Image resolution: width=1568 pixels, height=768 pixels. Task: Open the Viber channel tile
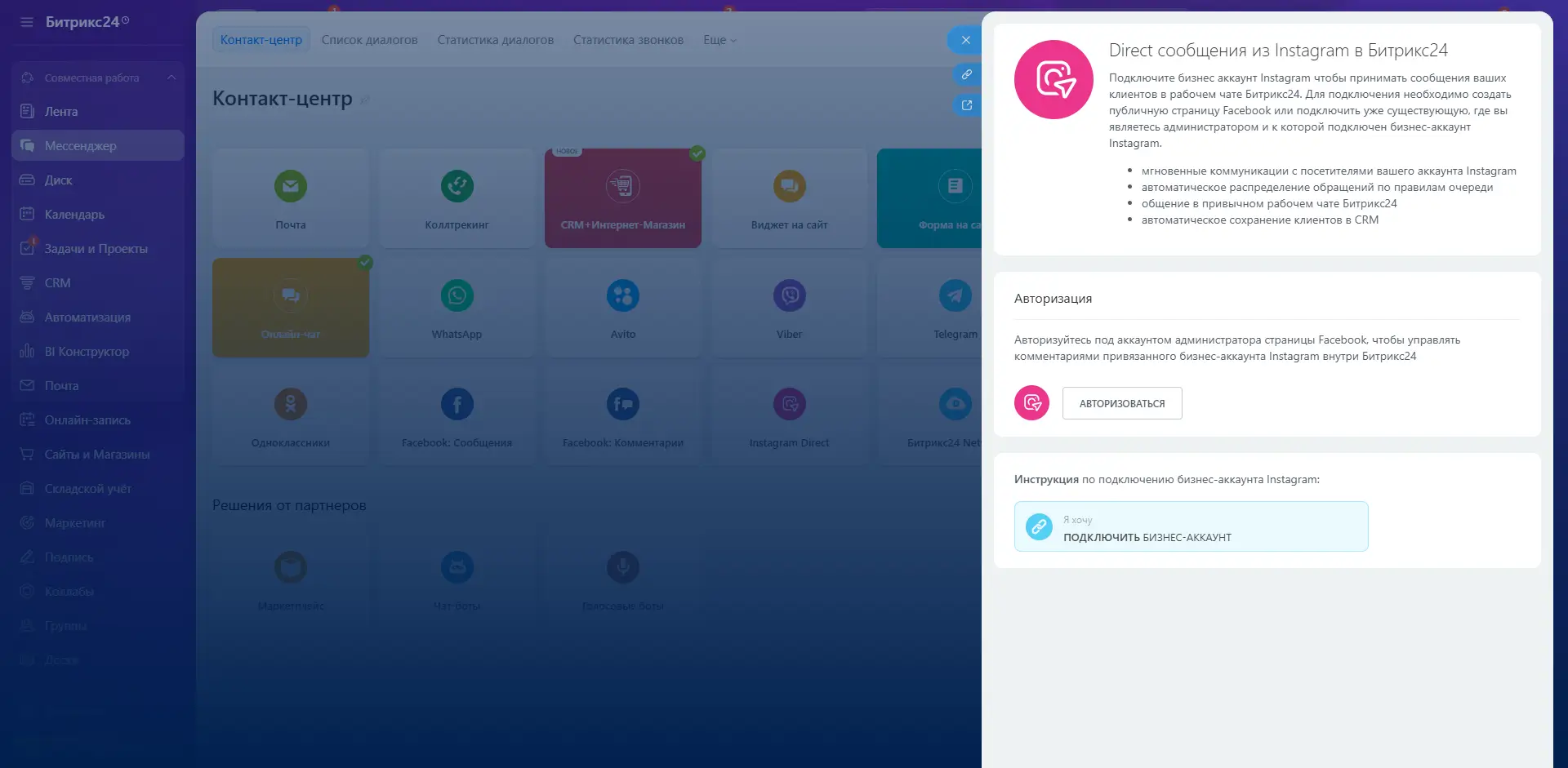(789, 307)
